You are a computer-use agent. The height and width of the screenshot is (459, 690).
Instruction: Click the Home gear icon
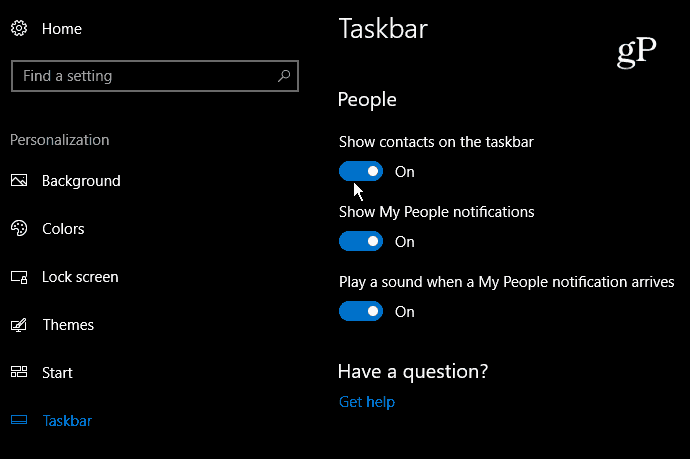coord(19,29)
